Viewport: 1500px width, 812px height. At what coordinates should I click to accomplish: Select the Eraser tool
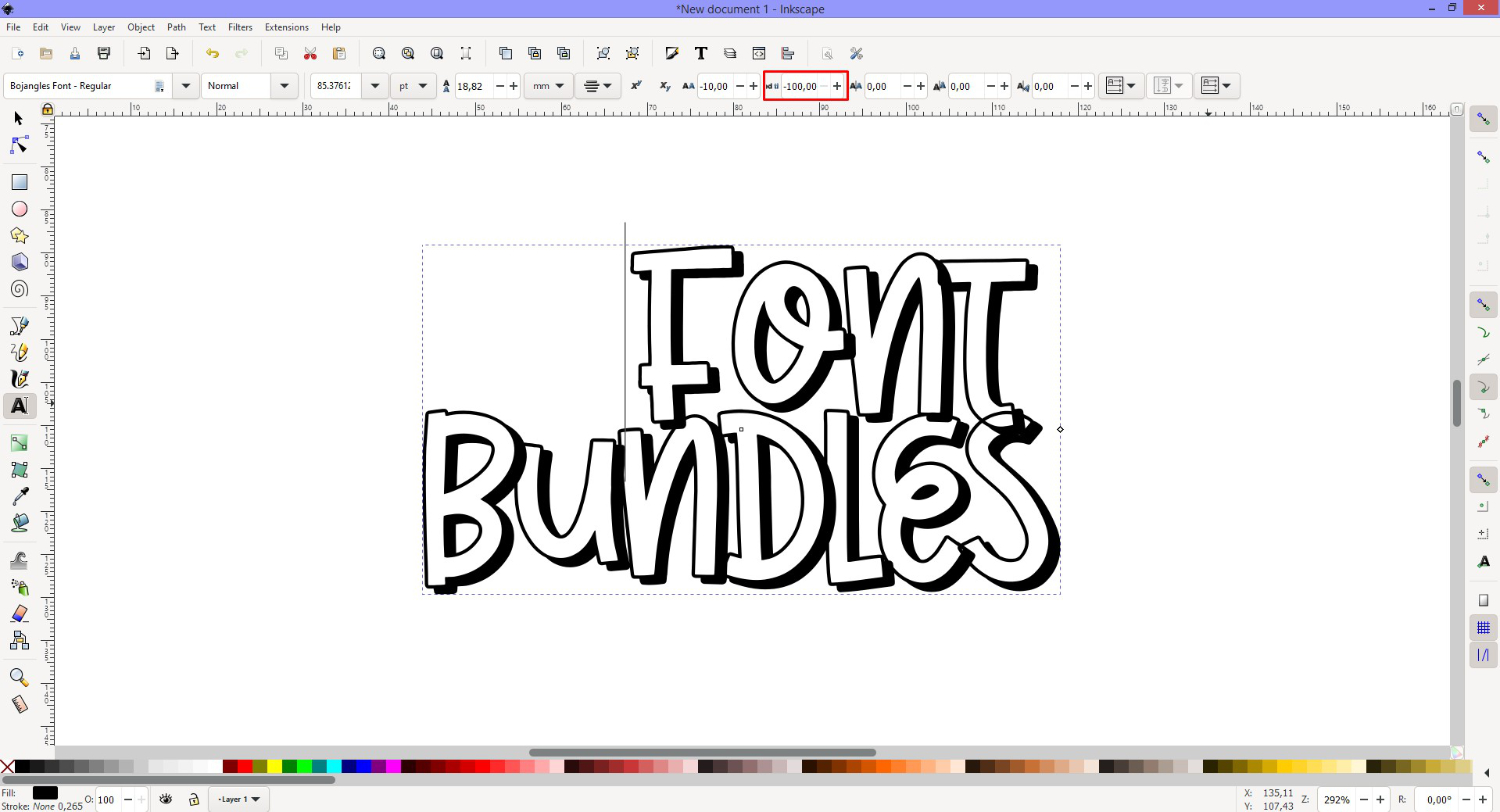point(19,613)
